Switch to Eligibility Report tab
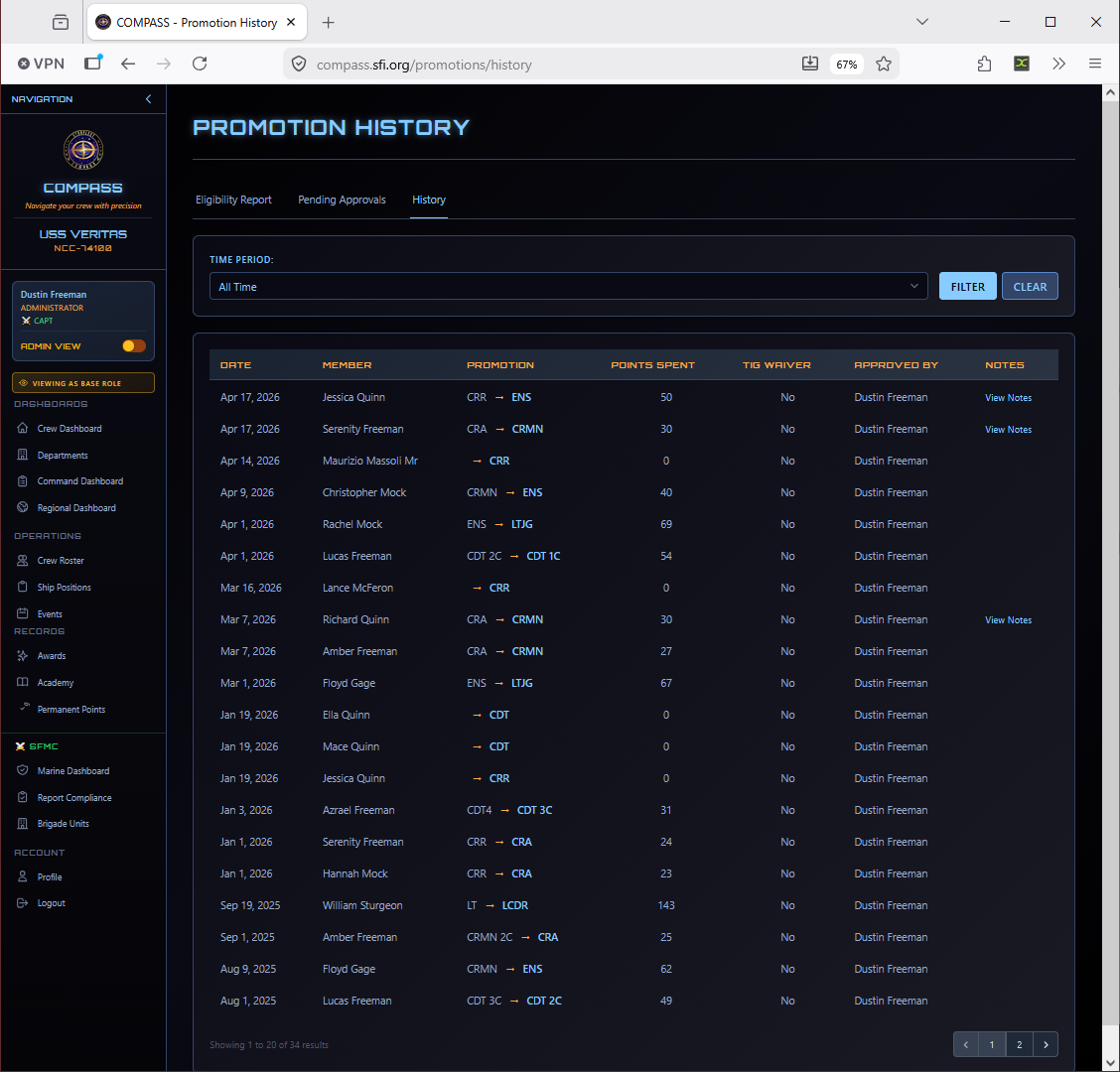1120x1072 pixels. 233,200
